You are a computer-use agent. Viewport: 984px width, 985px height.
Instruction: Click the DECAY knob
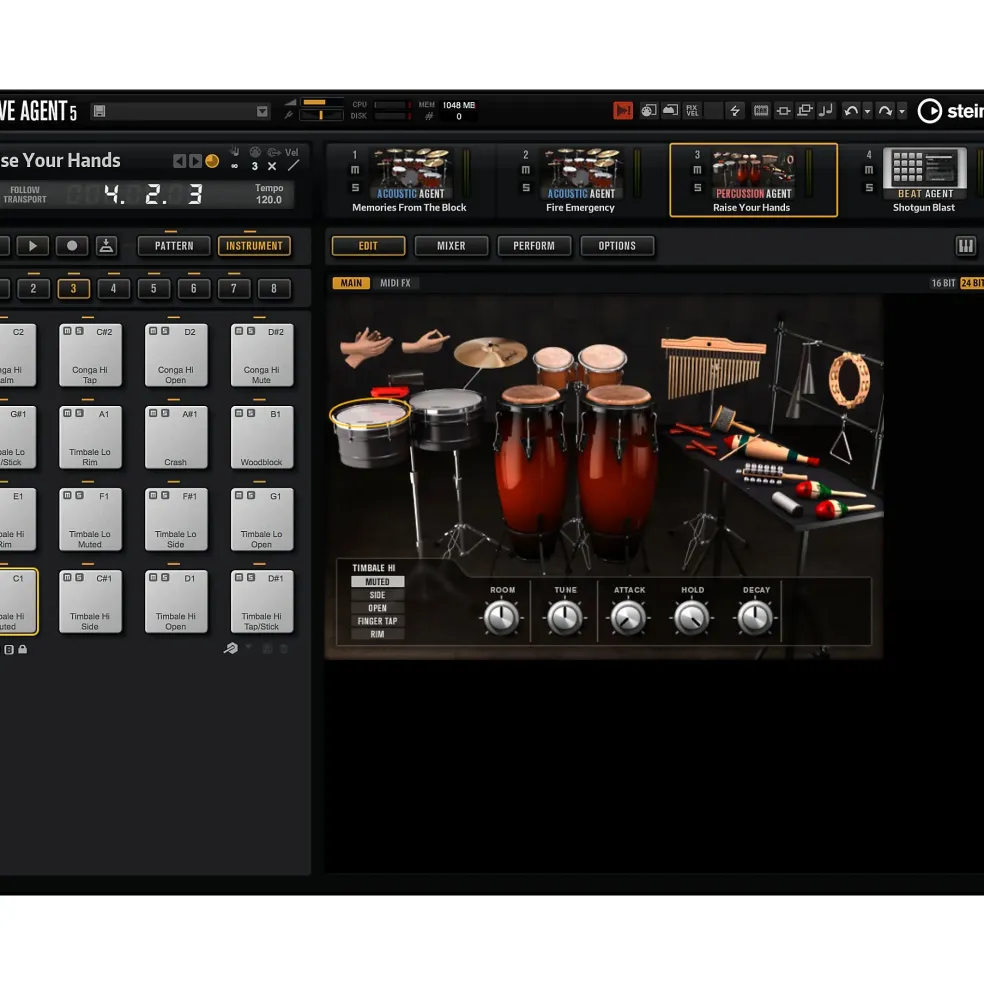point(755,618)
